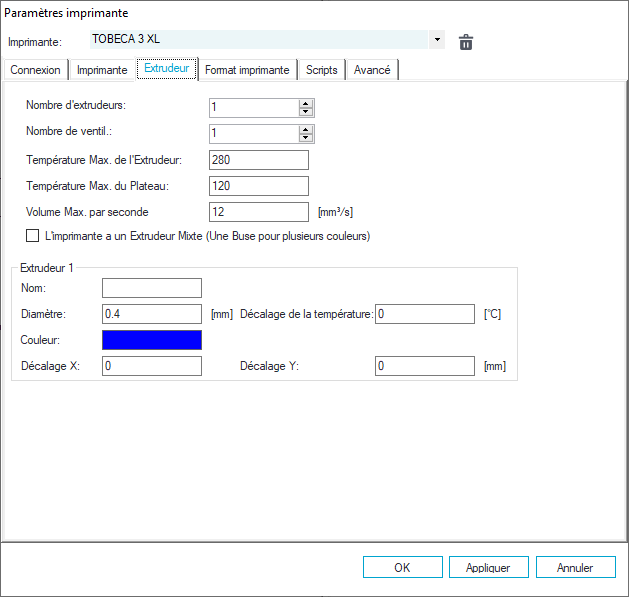
Task: Pick the blue Couleur swatch
Action: 151,340
